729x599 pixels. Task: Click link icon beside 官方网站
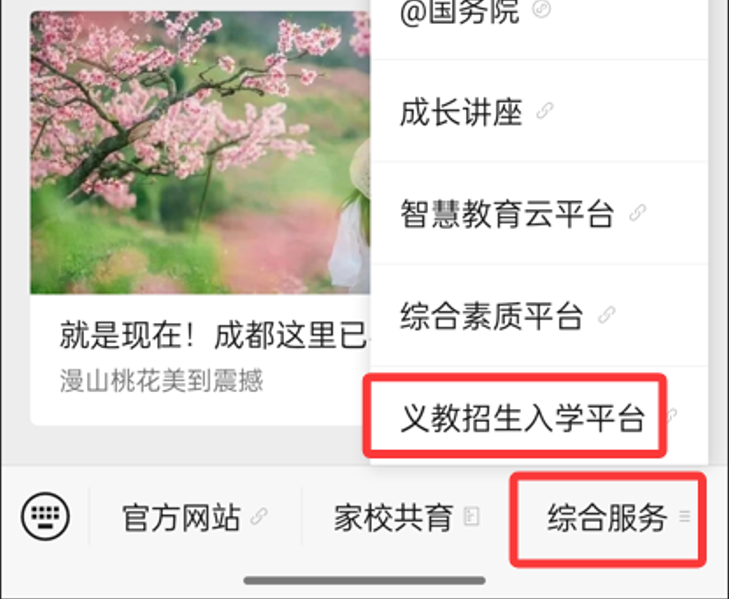point(259,516)
